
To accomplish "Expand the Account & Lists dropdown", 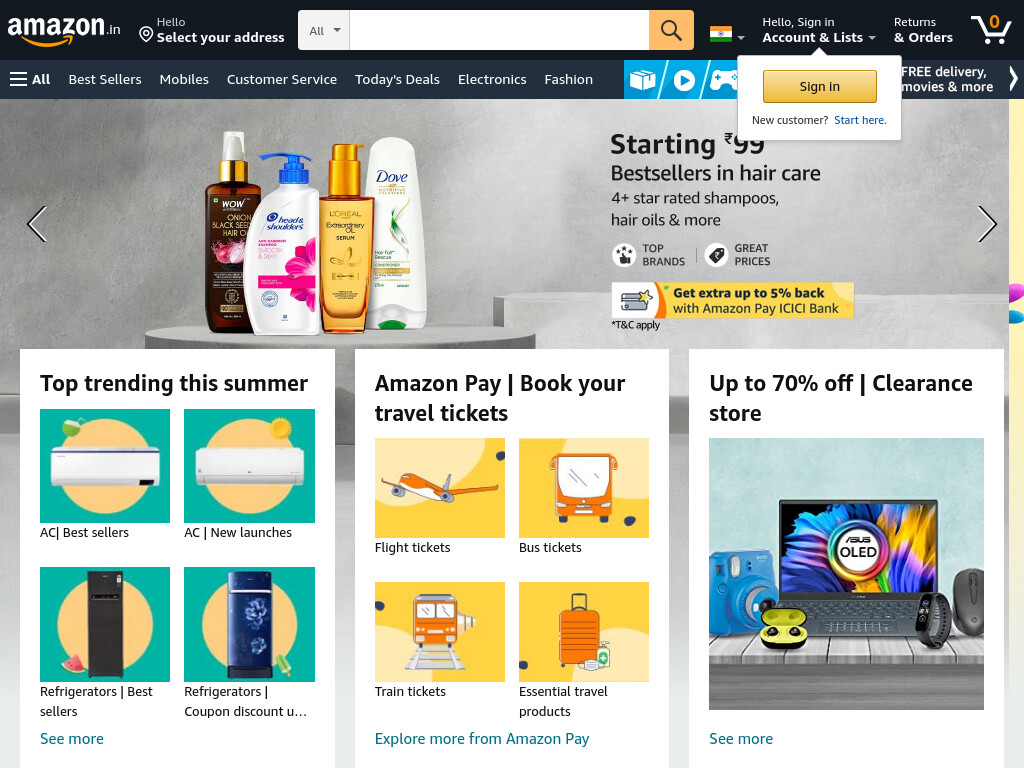I will [x=819, y=30].
